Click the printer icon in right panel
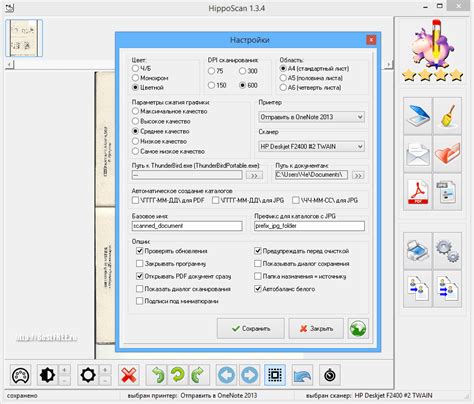Image resolution: width=474 pixels, height=404 pixels. coord(418,251)
